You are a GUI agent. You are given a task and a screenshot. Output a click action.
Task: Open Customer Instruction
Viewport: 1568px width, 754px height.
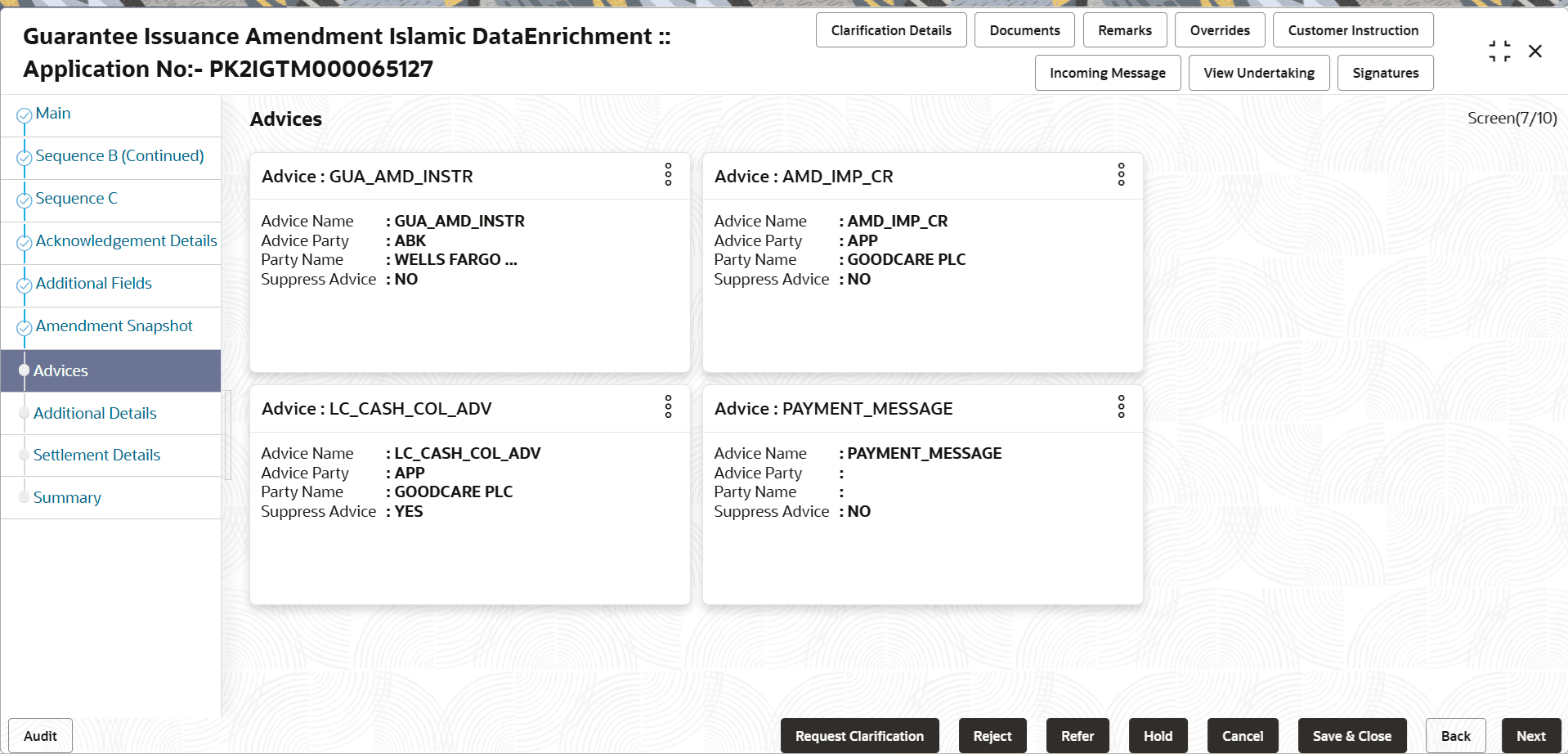click(1353, 30)
